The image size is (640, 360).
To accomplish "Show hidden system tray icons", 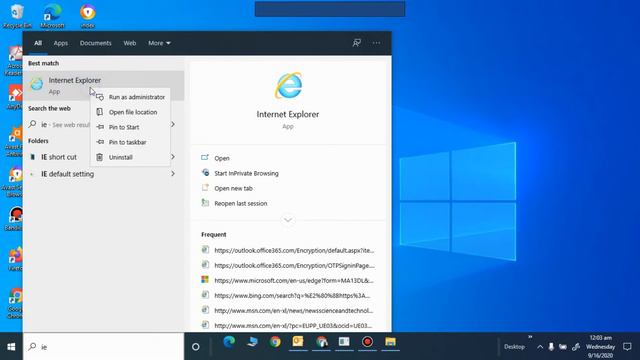I will click(540, 347).
